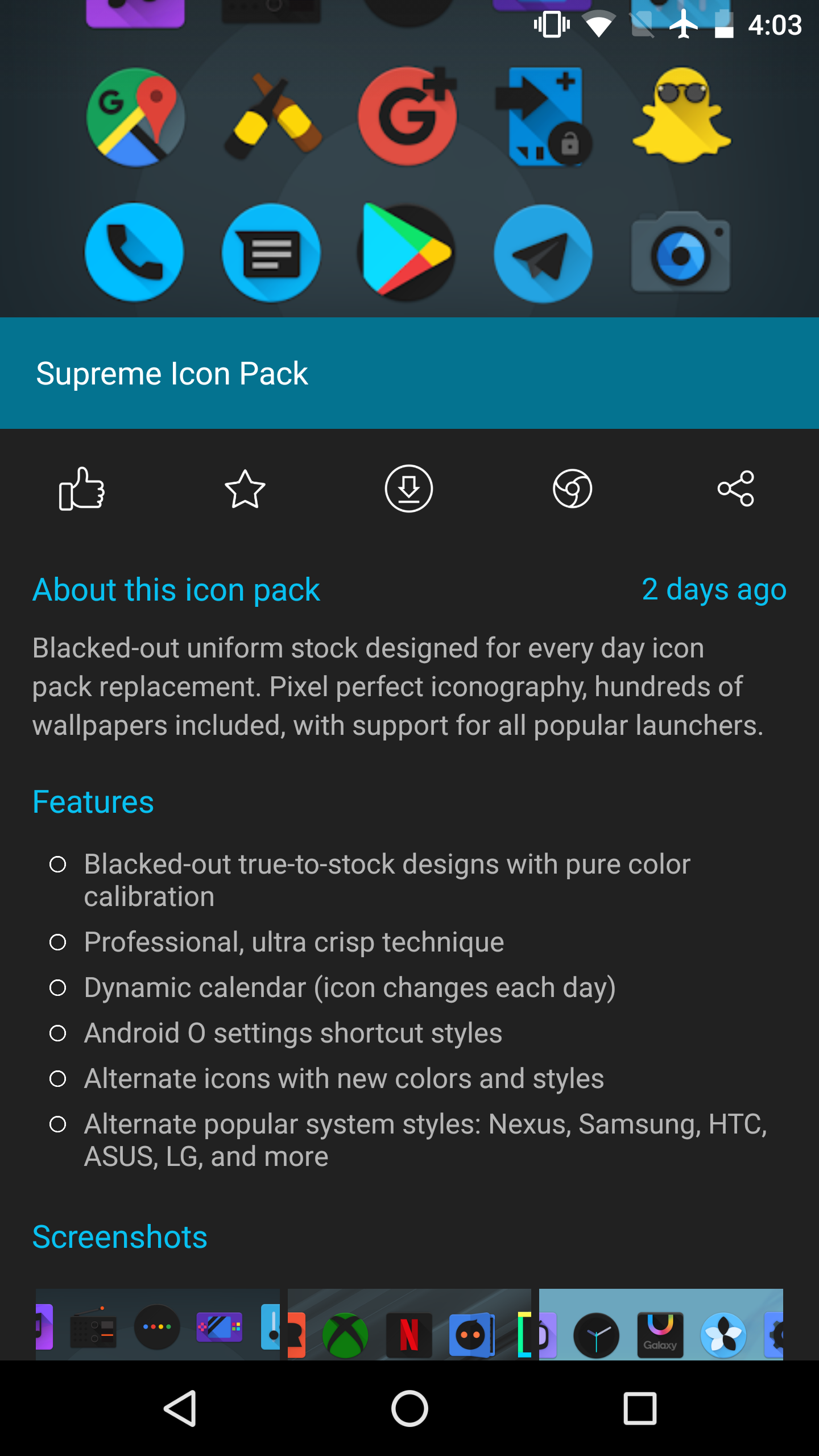Open screenshot thumbnail with Netflix icon
This screenshot has width=819, height=1456.
coord(409,1324)
